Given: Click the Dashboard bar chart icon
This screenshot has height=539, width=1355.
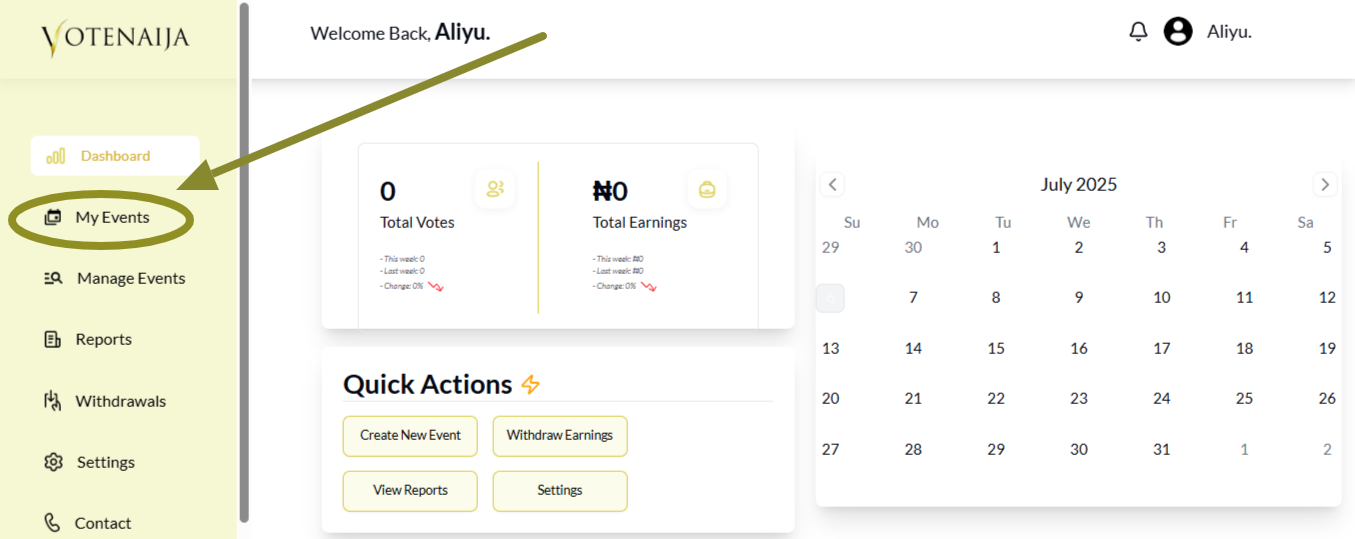Looking at the screenshot, I should (56, 156).
